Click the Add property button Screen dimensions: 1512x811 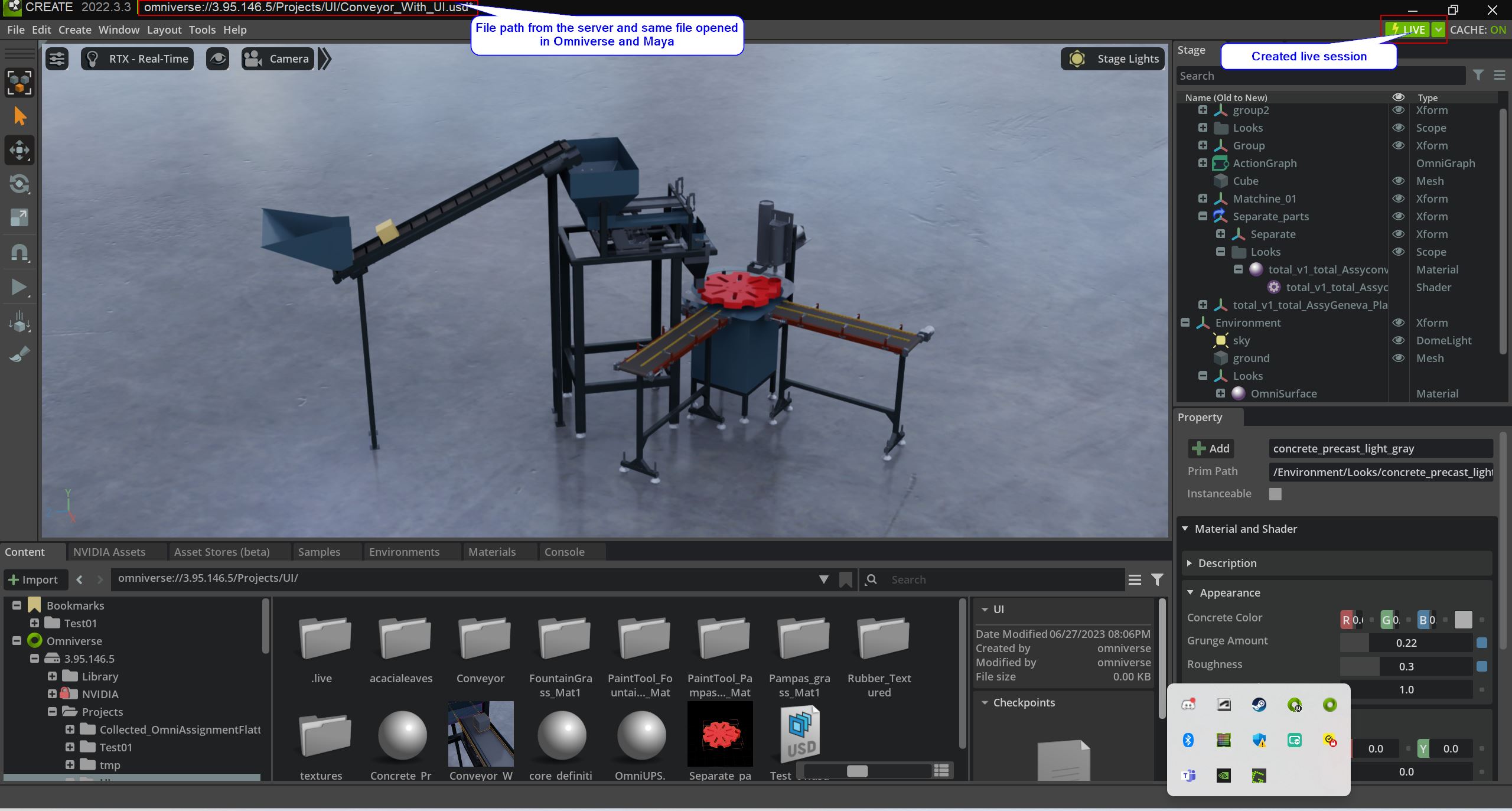click(x=1211, y=448)
